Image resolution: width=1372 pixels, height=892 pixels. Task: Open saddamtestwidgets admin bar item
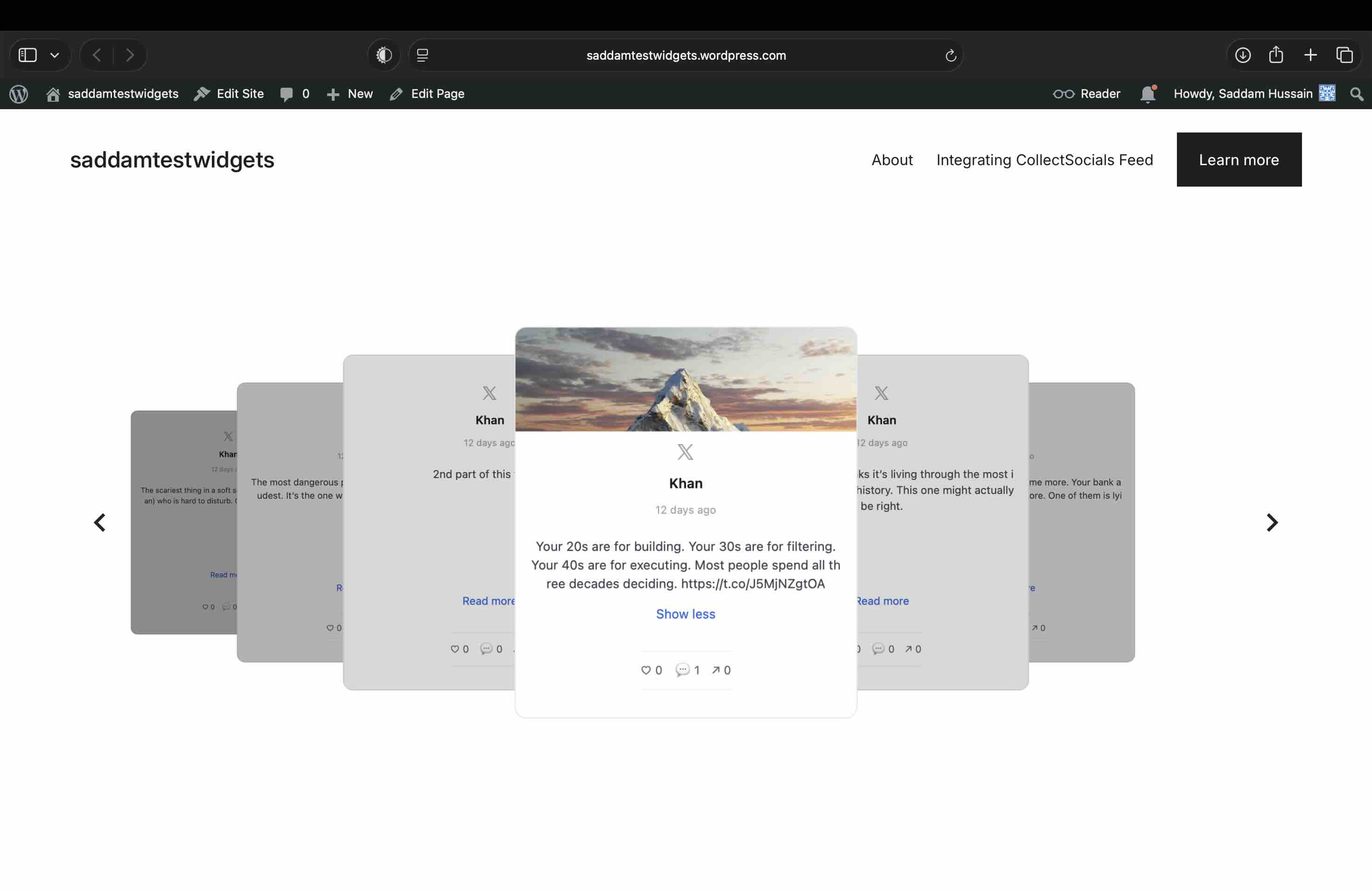click(x=112, y=94)
